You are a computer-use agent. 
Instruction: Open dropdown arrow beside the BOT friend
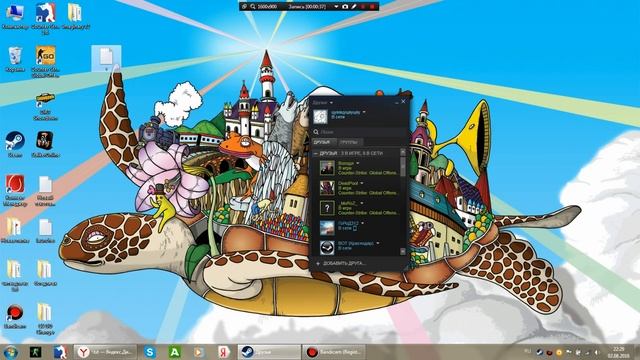(378, 243)
